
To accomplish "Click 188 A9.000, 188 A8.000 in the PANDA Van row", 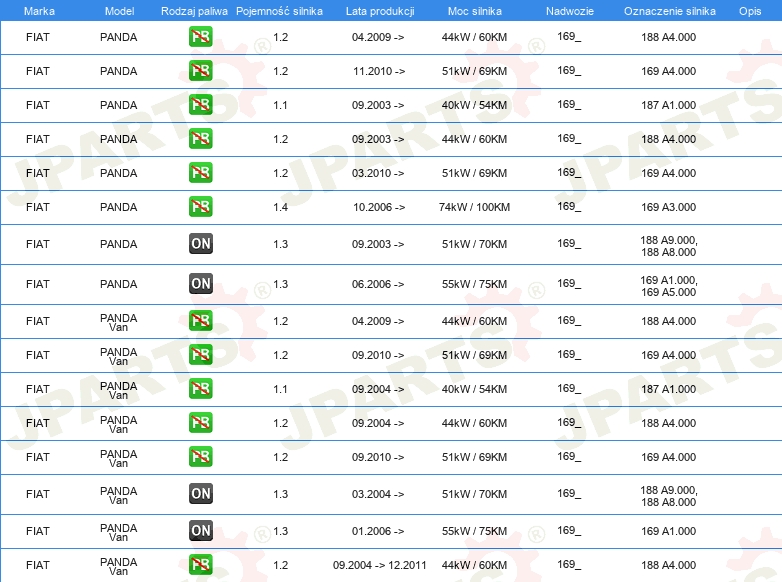I will [668, 496].
